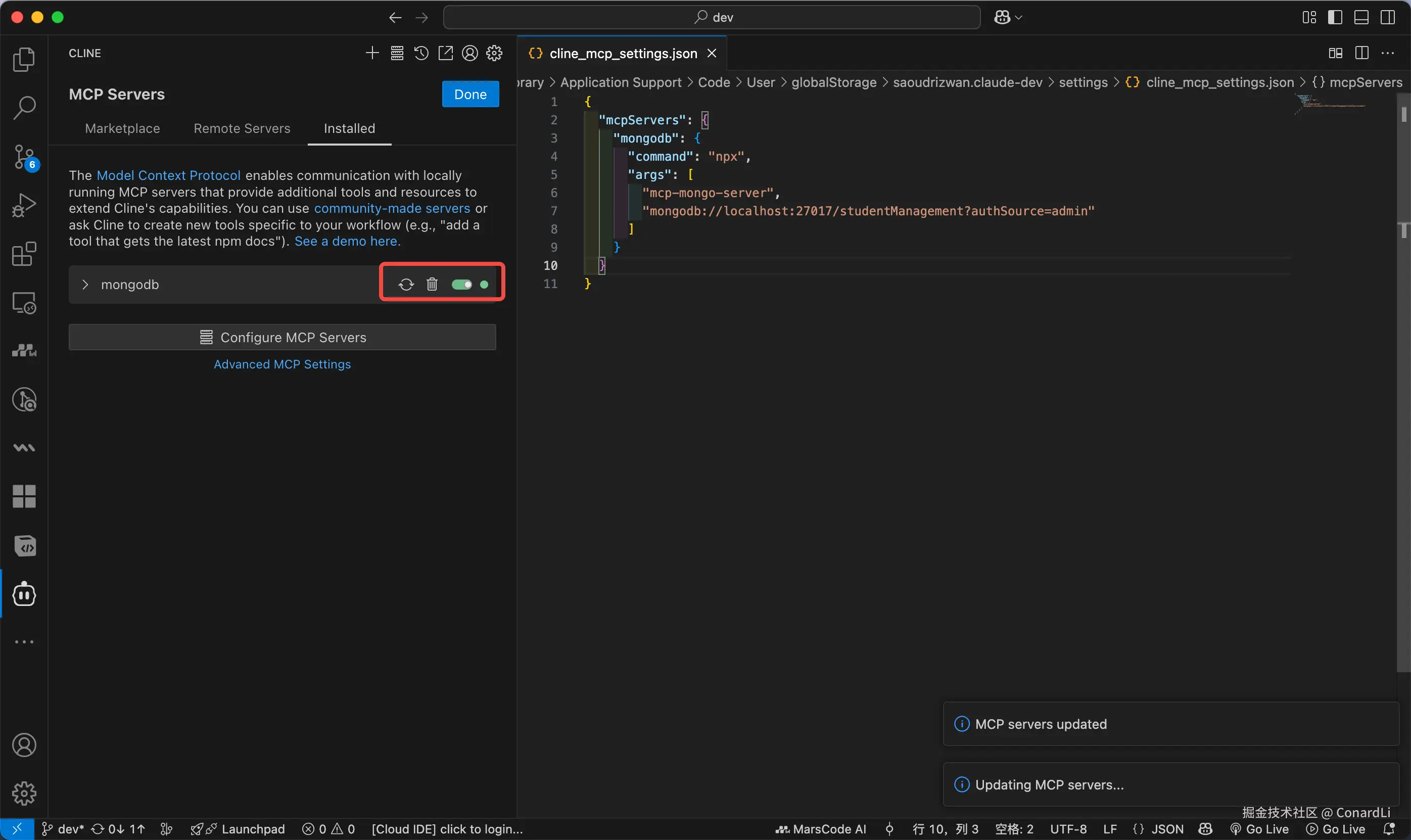1411x840 pixels.
Task: Expand the mongodb server entry
Action: pyautogui.click(x=85, y=284)
